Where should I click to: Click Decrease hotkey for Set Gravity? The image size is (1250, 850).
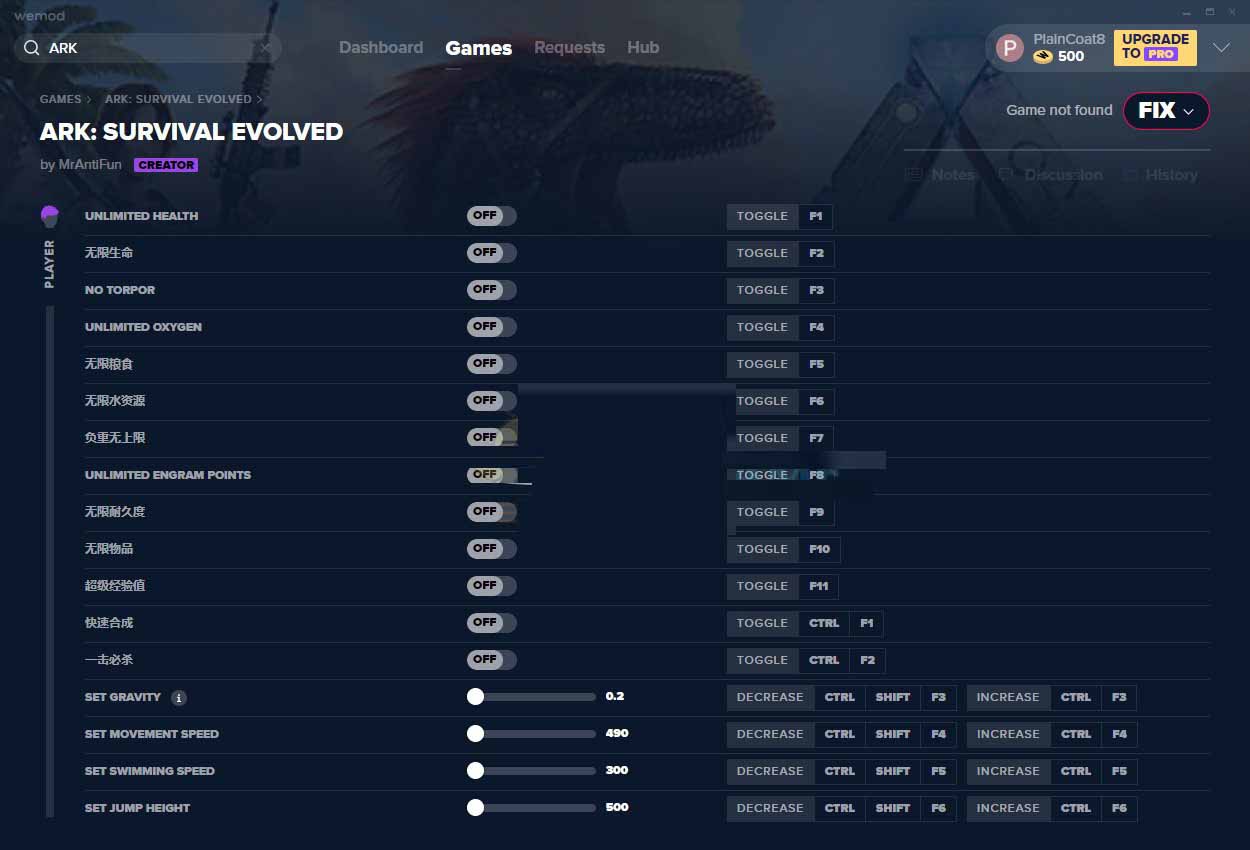click(x=841, y=697)
